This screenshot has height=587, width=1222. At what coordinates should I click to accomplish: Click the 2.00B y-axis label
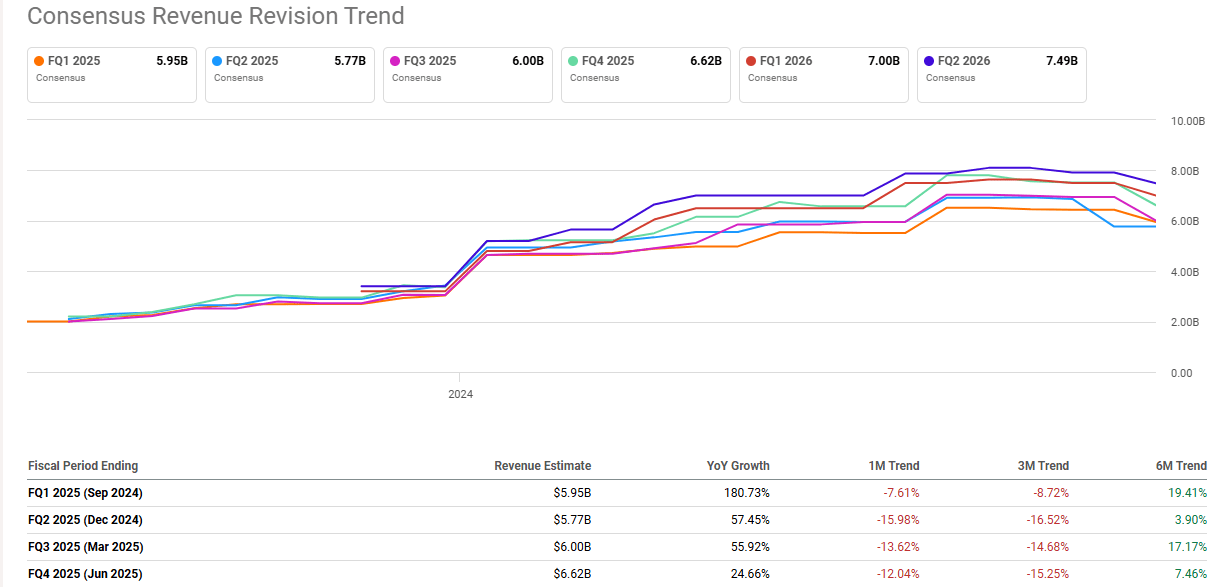pos(1185,322)
